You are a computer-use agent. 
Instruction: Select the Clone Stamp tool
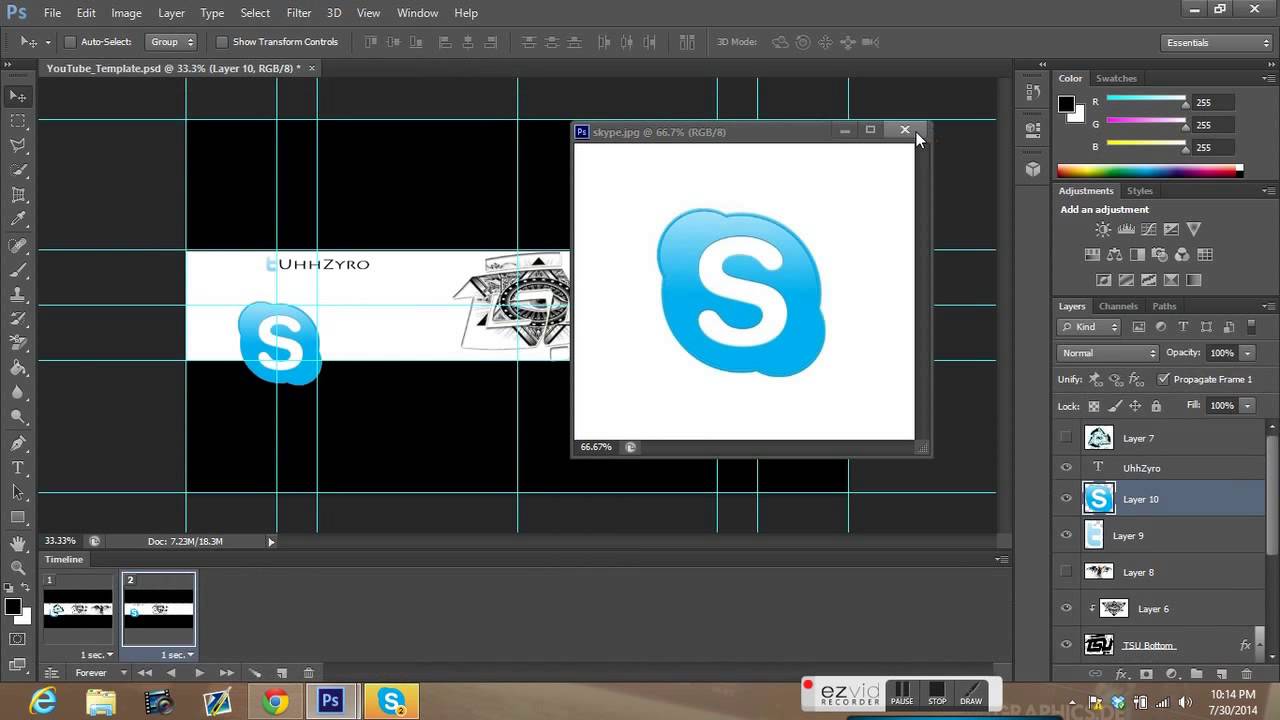18,295
